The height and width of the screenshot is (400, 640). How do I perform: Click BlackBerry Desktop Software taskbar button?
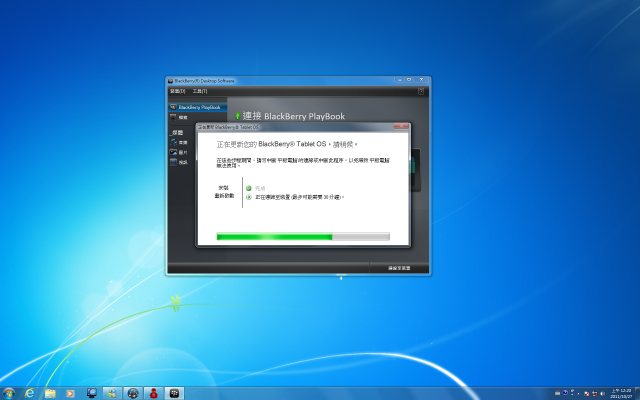(x=174, y=393)
